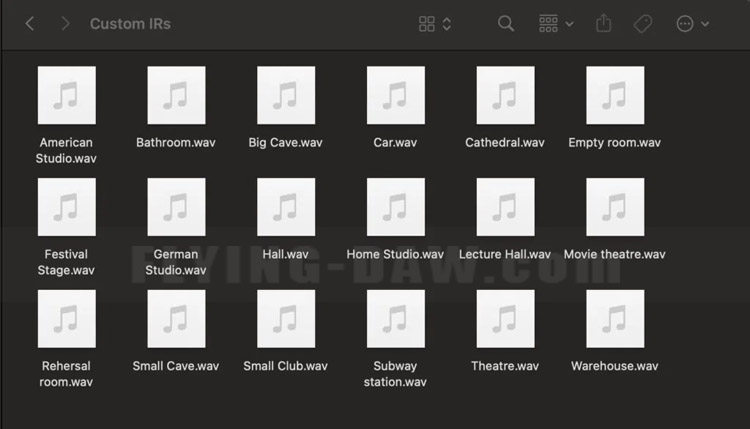Click the Big Cave.wav file name
The image size is (750, 429).
(x=286, y=143)
